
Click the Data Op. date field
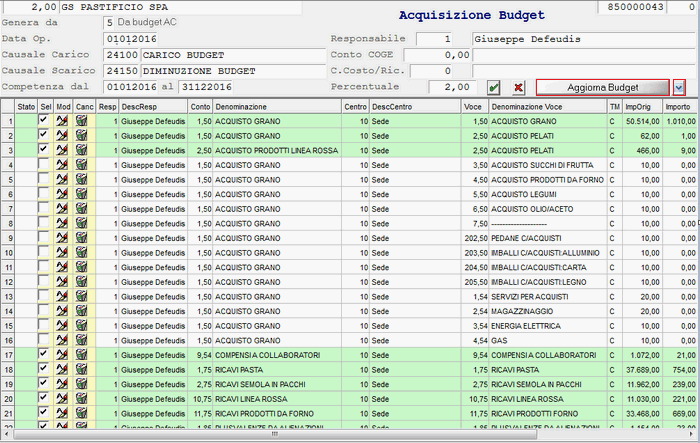131,39
